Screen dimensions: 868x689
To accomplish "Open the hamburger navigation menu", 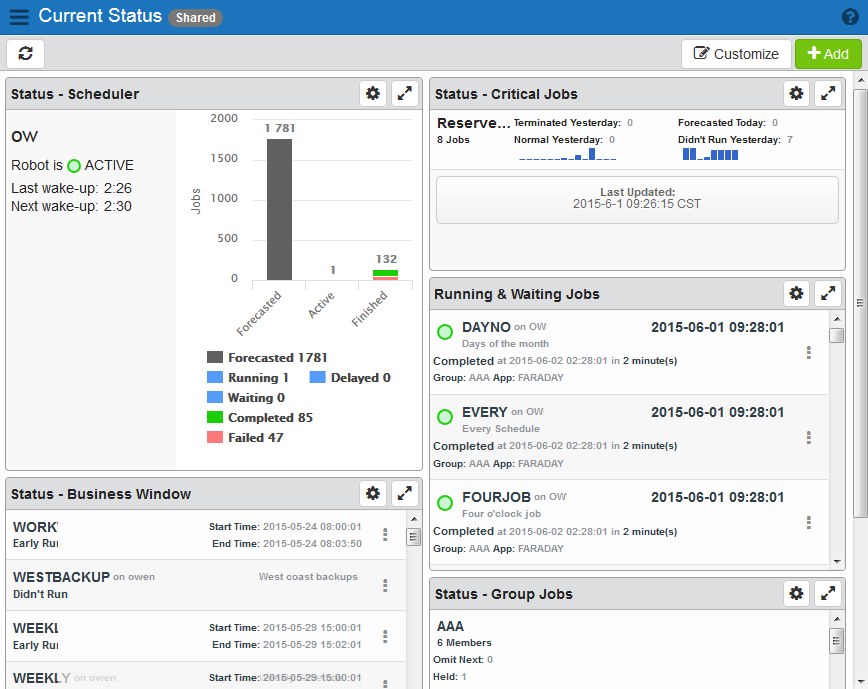I will point(19,17).
